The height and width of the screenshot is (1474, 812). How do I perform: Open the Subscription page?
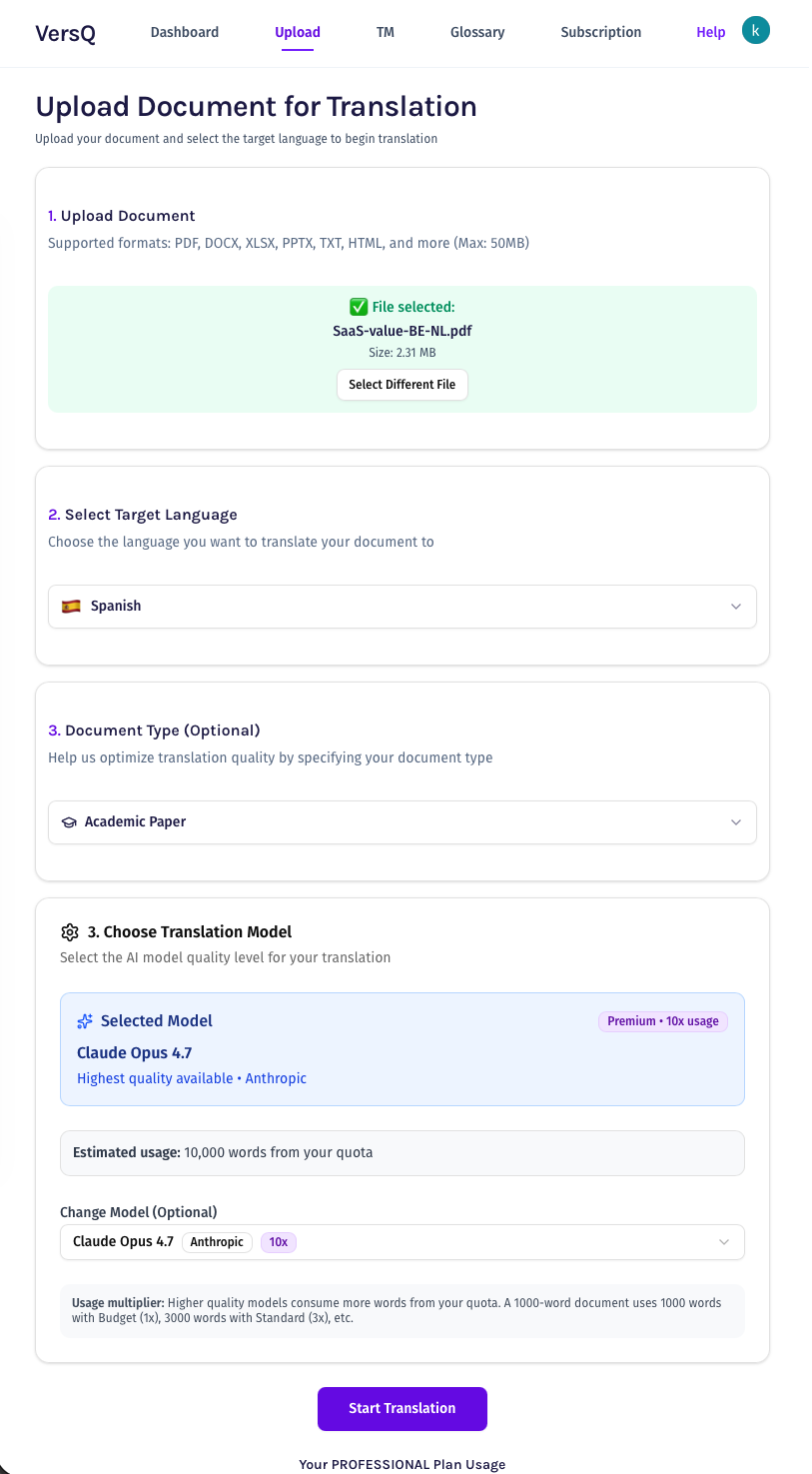(x=600, y=32)
